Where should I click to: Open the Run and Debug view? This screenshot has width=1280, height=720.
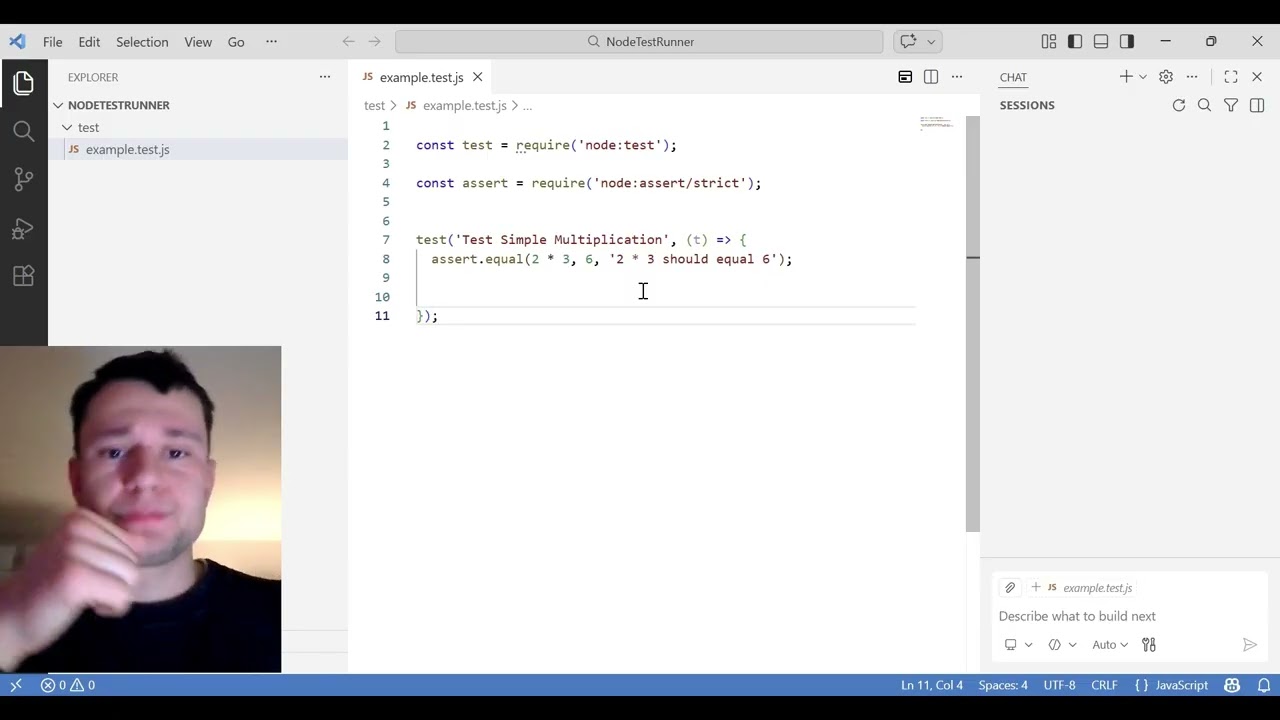24,228
